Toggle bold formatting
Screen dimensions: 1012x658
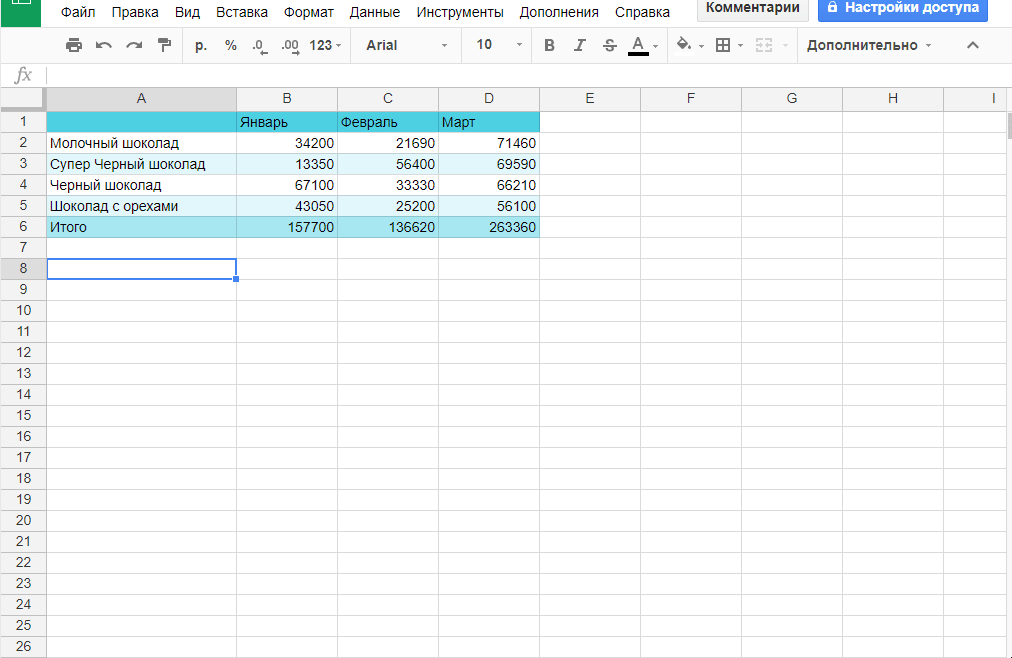click(549, 45)
